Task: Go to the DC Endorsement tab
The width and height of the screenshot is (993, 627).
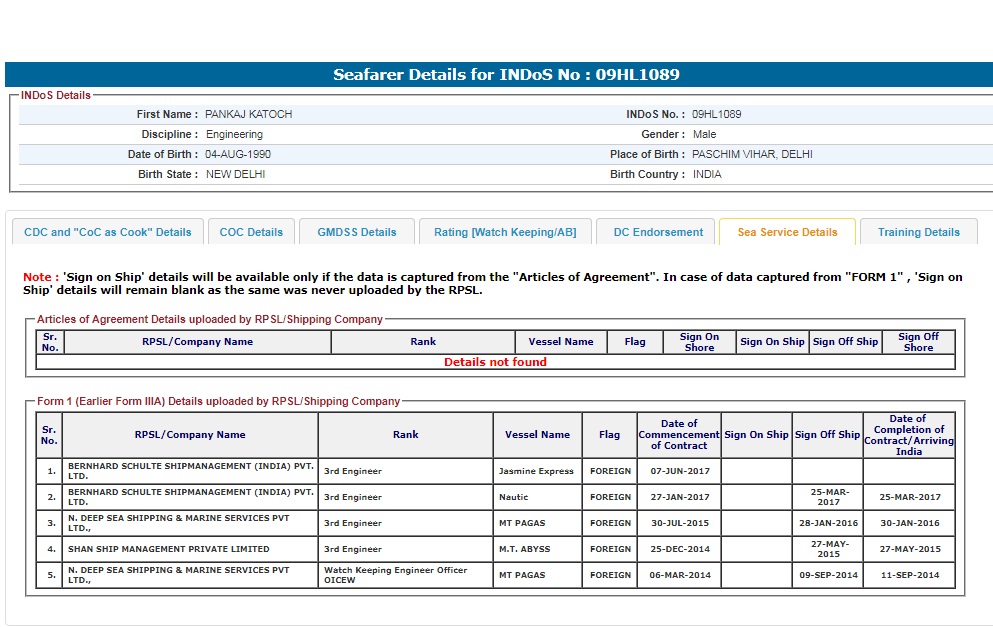Action: click(658, 232)
